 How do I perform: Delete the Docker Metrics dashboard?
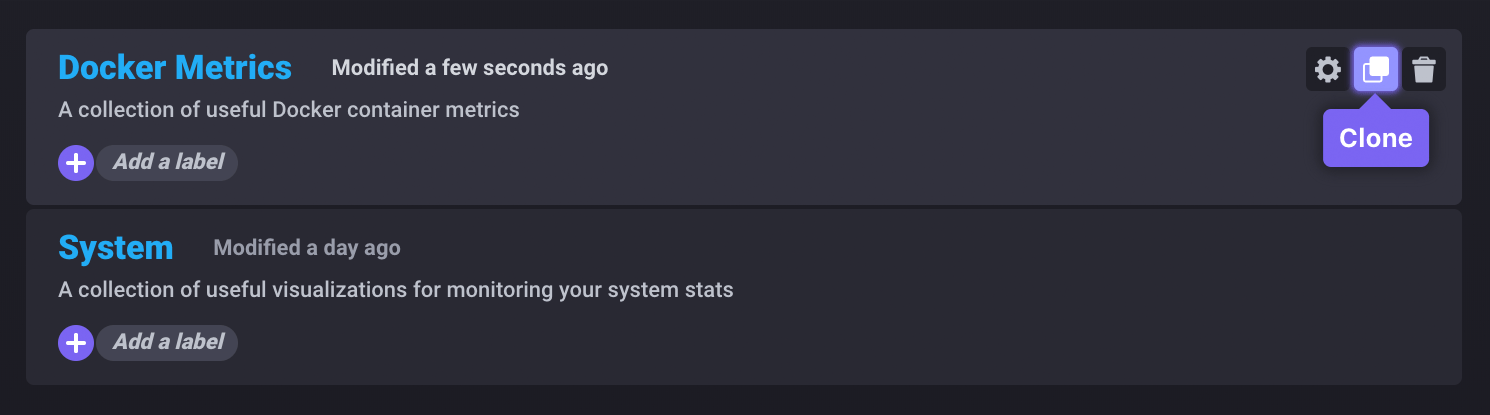[1424, 70]
